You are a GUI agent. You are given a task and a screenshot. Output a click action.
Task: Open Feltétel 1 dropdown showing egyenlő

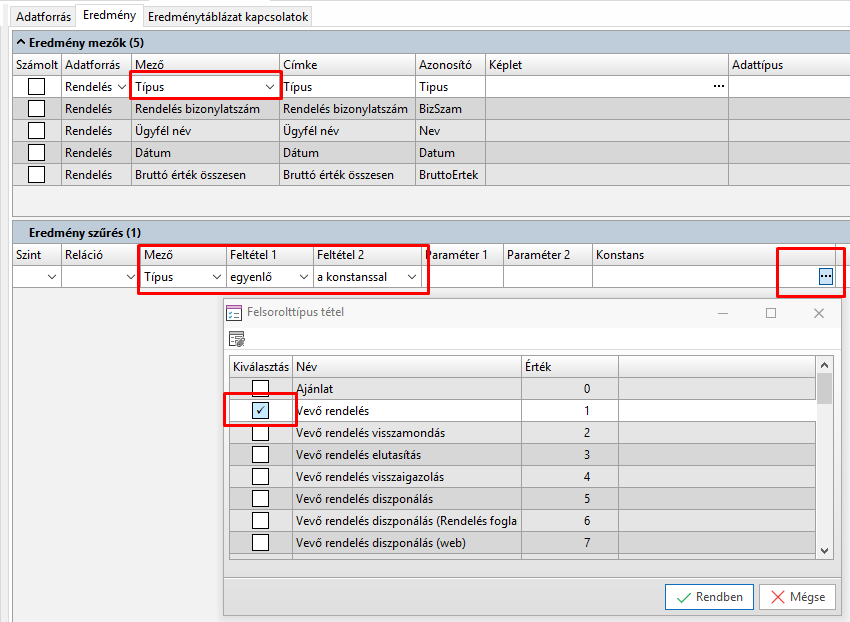tap(304, 277)
